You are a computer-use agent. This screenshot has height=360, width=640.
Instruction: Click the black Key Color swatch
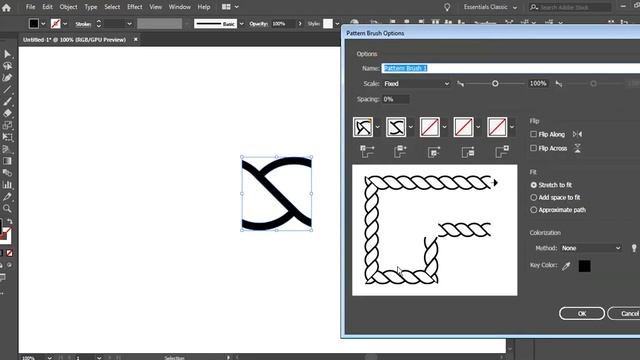[x=584, y=266]
